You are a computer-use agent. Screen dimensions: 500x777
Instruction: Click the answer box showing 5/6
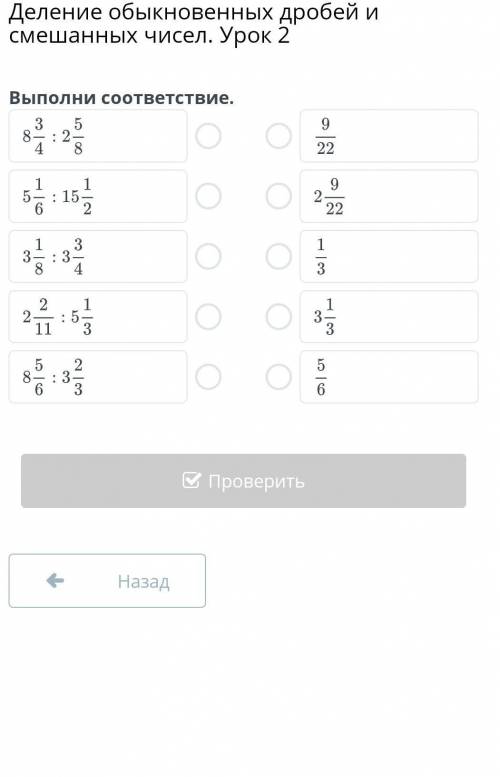point(389,377)
